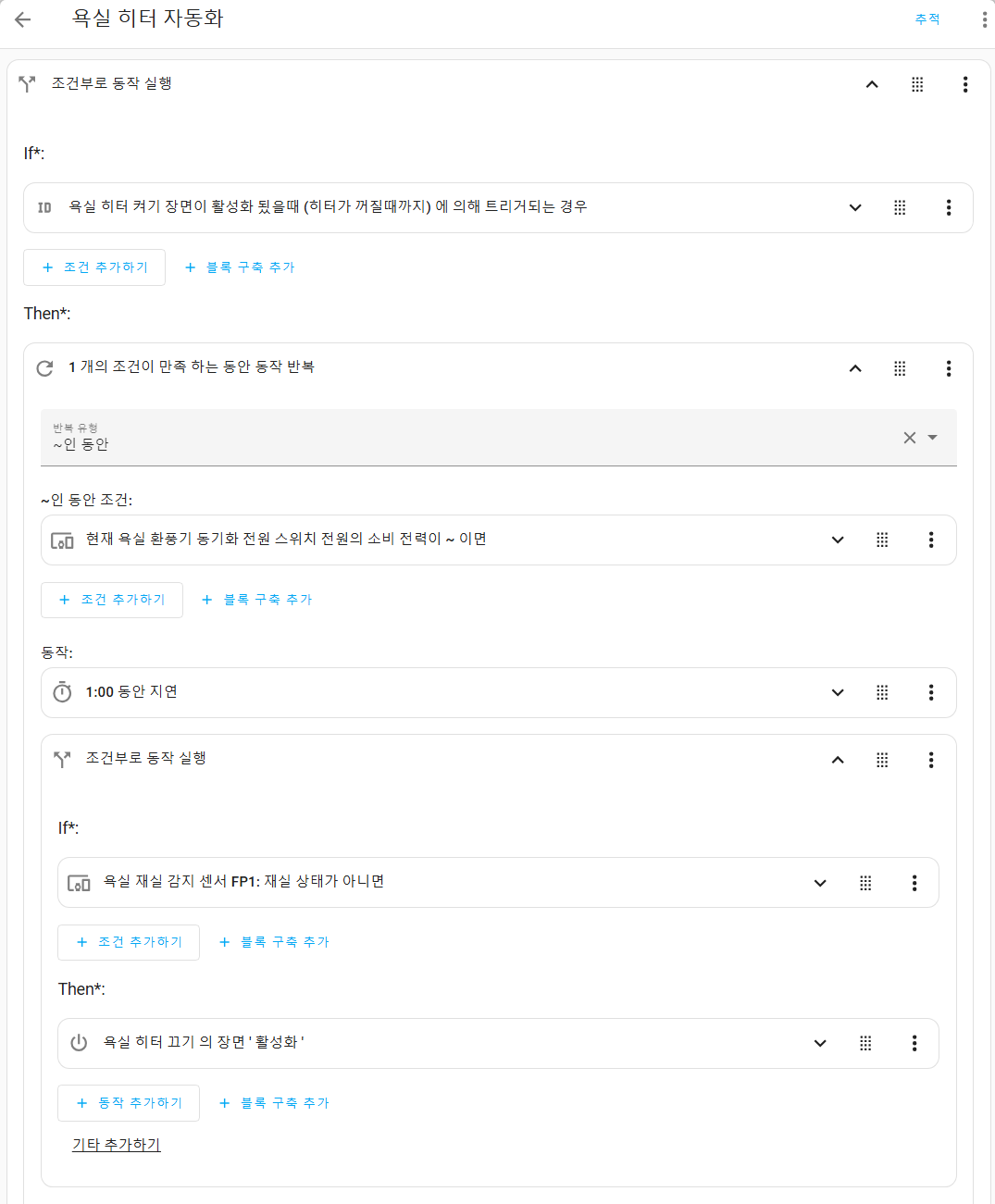
Task: Clear the 반복 유형 selection
Action: coord(910,438)
